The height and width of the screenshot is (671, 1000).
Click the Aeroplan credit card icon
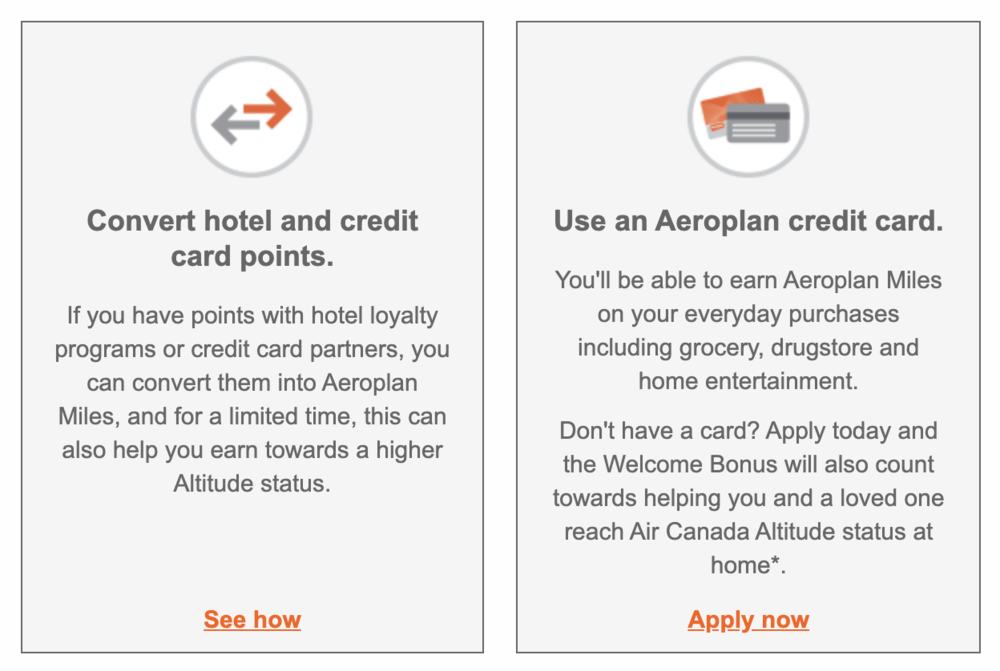748,117
